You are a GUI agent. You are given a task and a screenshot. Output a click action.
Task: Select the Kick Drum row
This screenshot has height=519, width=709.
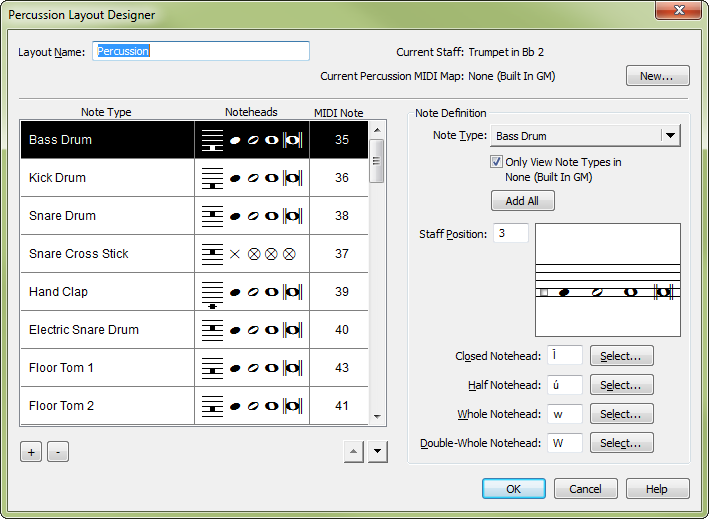pyautogui.click(x=107, y=178)
